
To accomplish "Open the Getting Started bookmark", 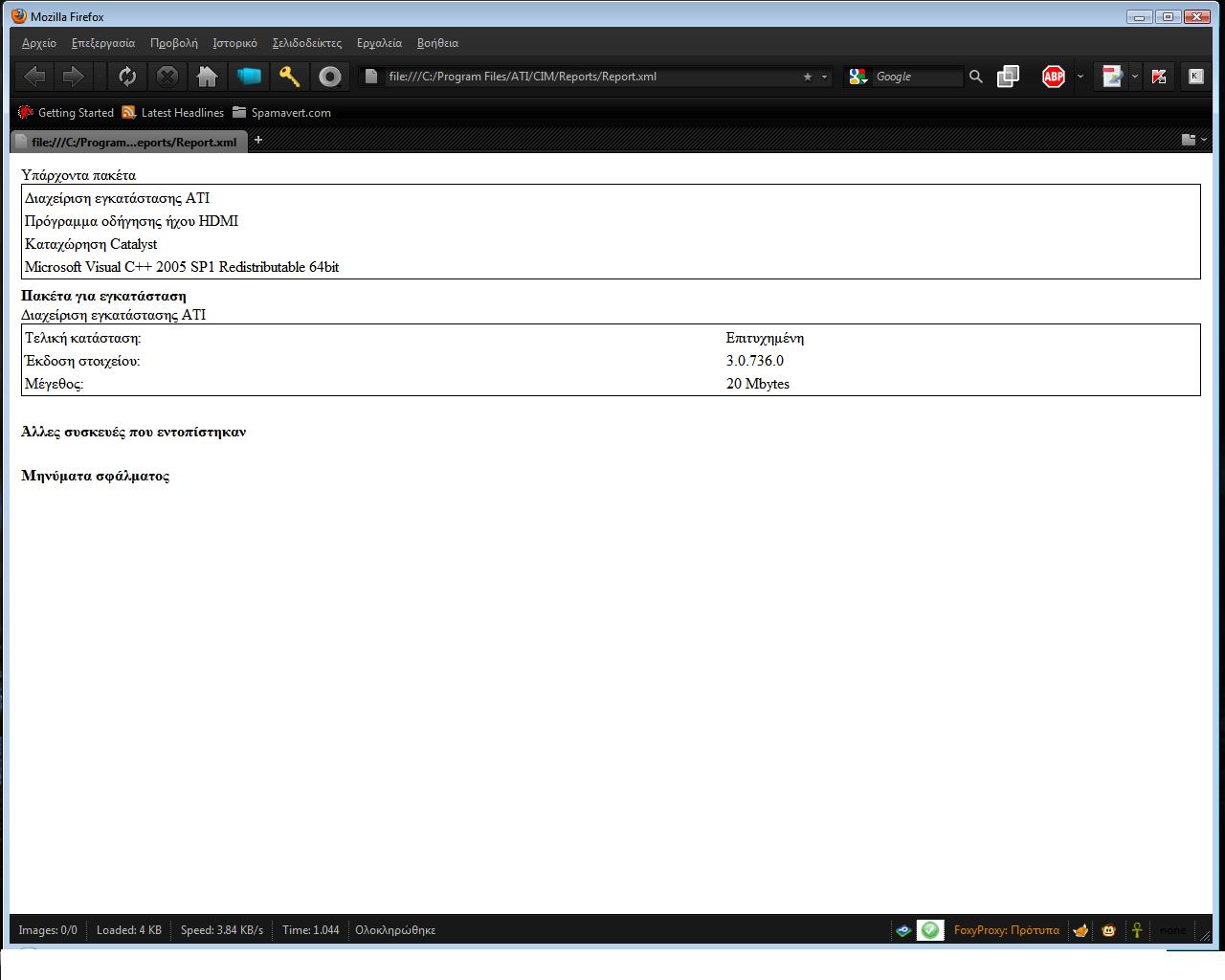I will click(66, 113).
